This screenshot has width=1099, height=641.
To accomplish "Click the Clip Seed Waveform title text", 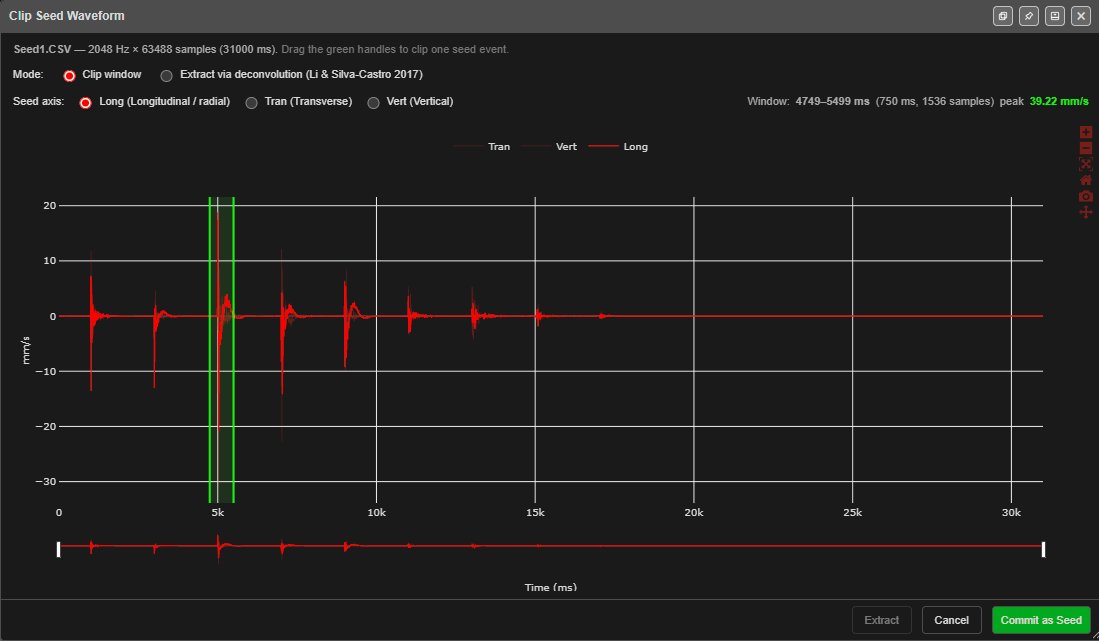I will pyautogui.click(x=67, y=15).
